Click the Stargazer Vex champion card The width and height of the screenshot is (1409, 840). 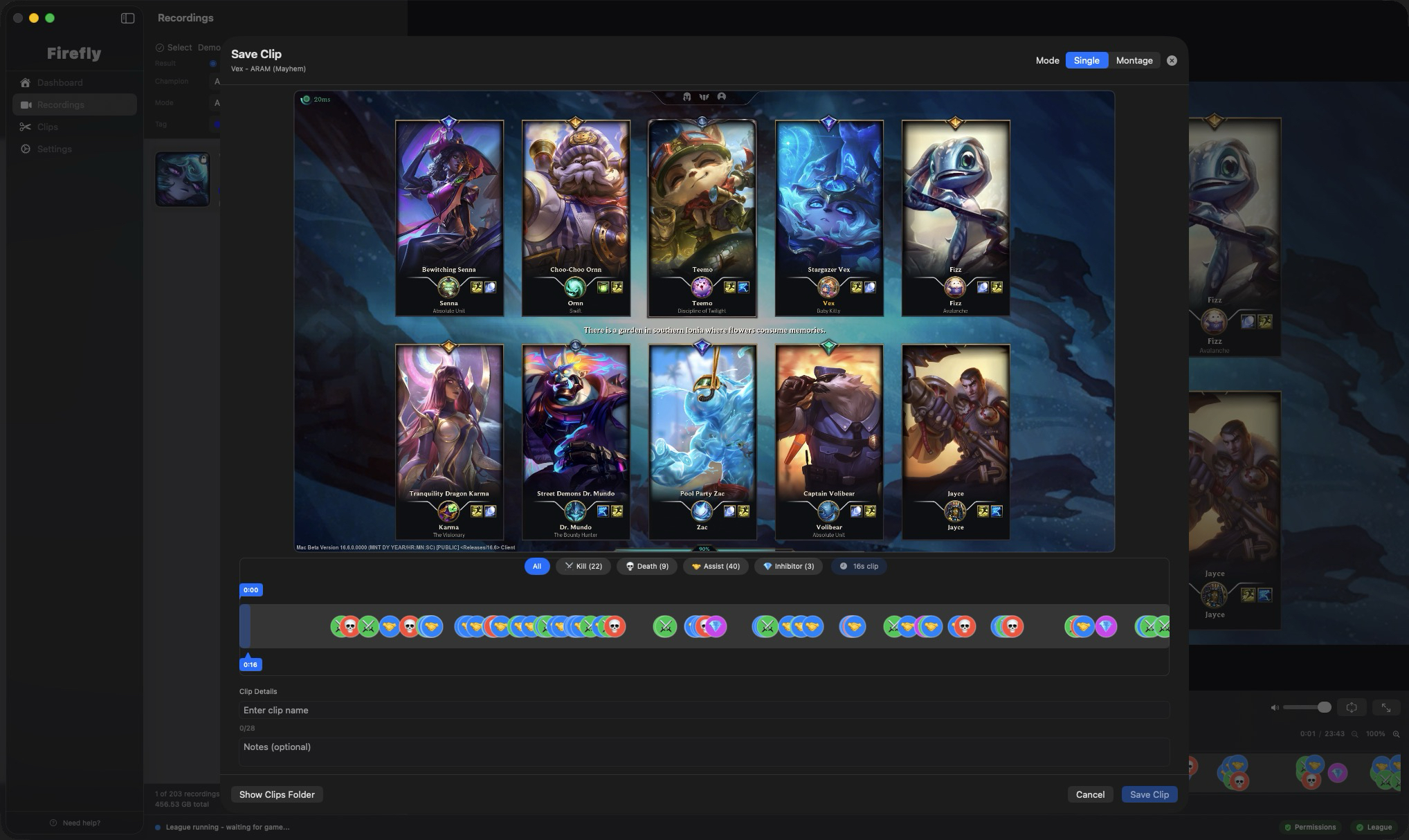[829, 218]
